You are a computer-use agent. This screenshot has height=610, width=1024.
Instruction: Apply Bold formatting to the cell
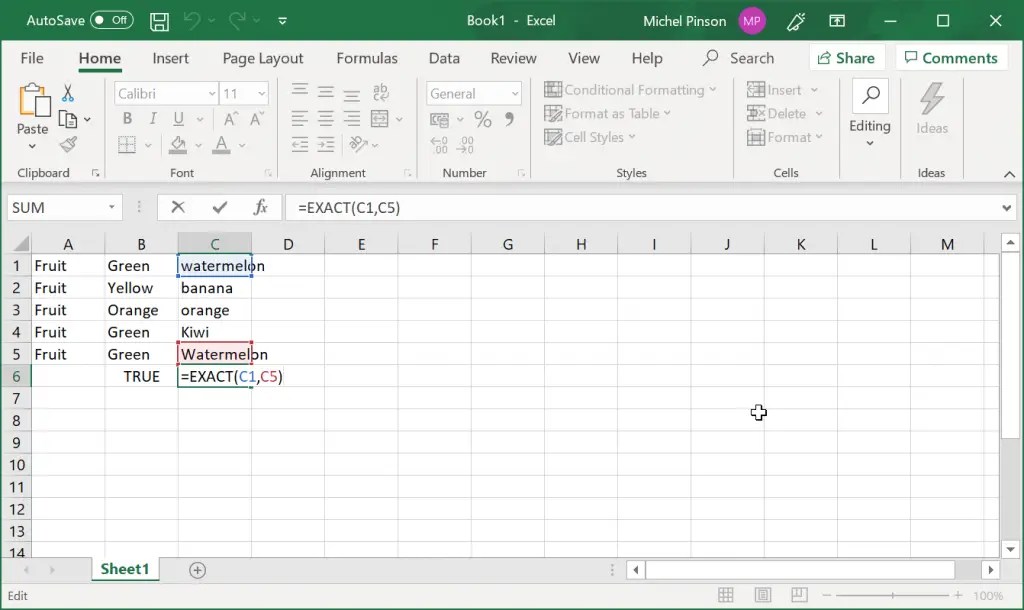point(127,118)
